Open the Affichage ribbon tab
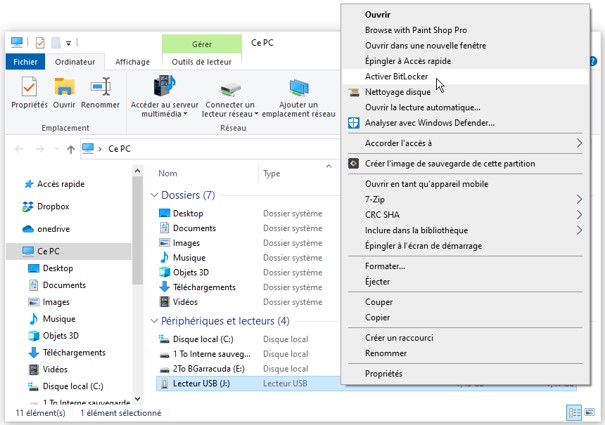605x425 pixels. (132, 62)
